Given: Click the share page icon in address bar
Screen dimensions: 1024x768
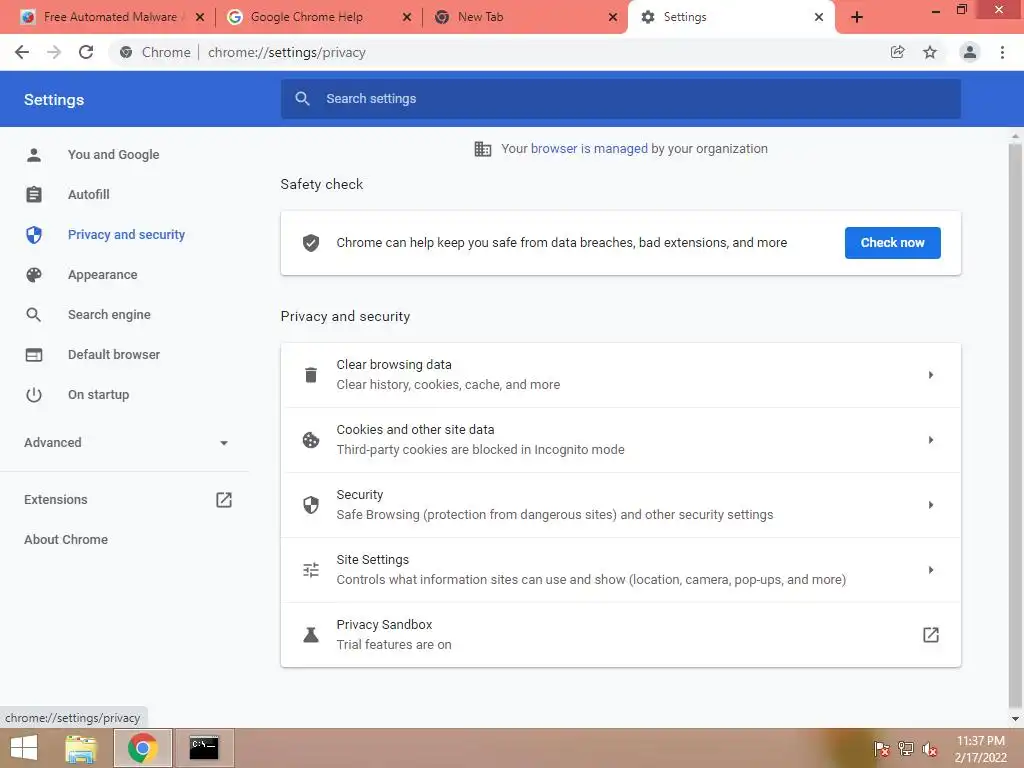Looking at the screenshot, I should click(x=898, y=52).
